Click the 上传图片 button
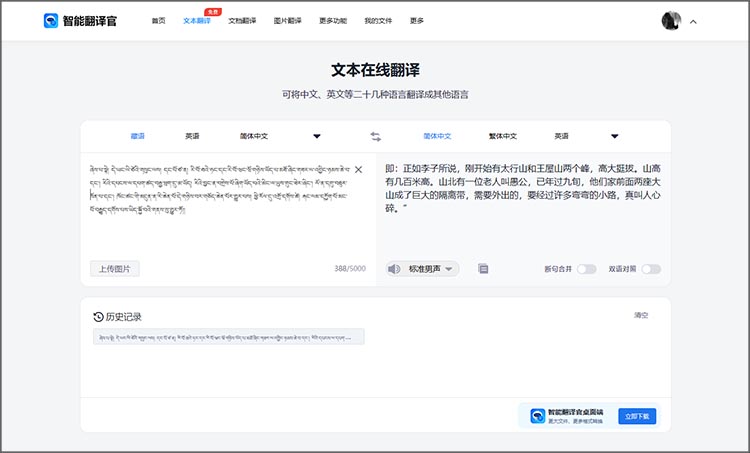750x453 pixels. 115,268
